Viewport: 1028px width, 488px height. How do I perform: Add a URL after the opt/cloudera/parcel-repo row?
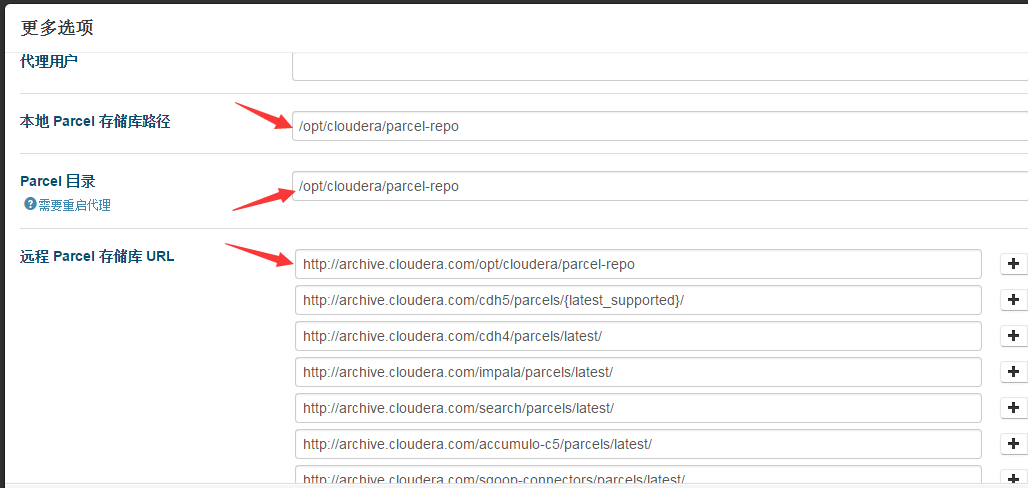(x=1014, y=264)
